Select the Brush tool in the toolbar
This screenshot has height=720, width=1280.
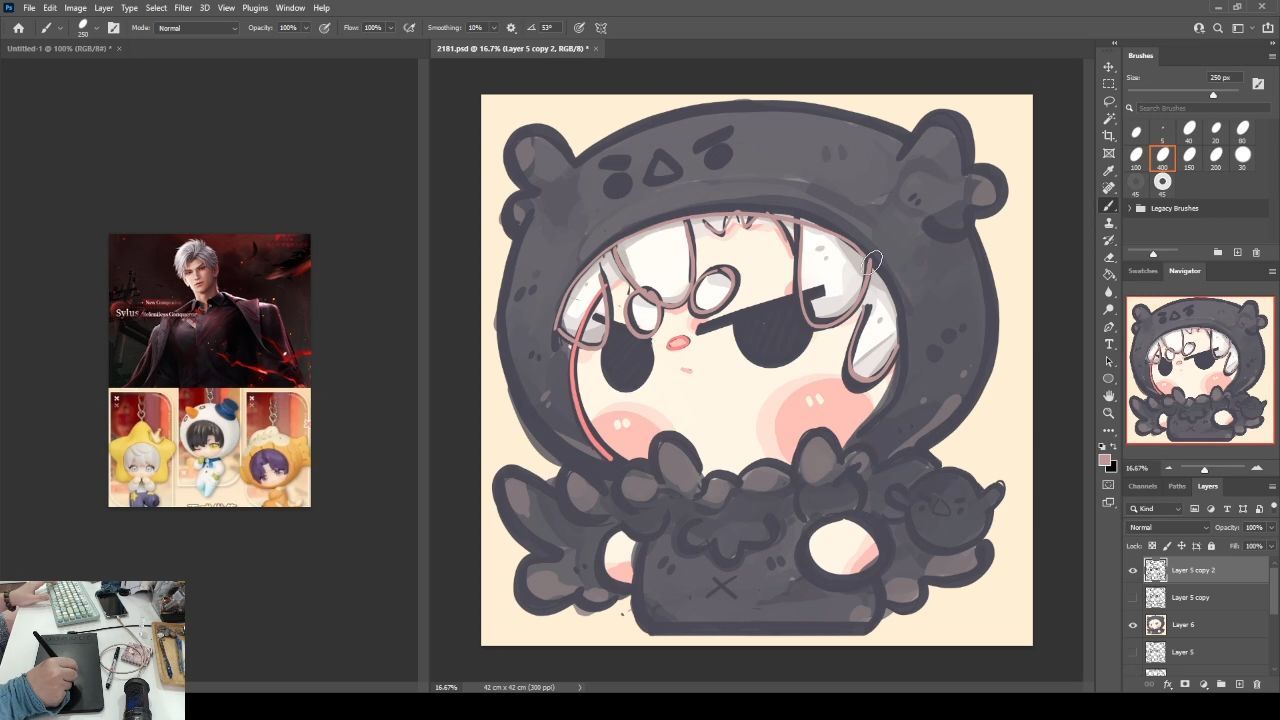pyautogui.click(x=1109, y=205)
